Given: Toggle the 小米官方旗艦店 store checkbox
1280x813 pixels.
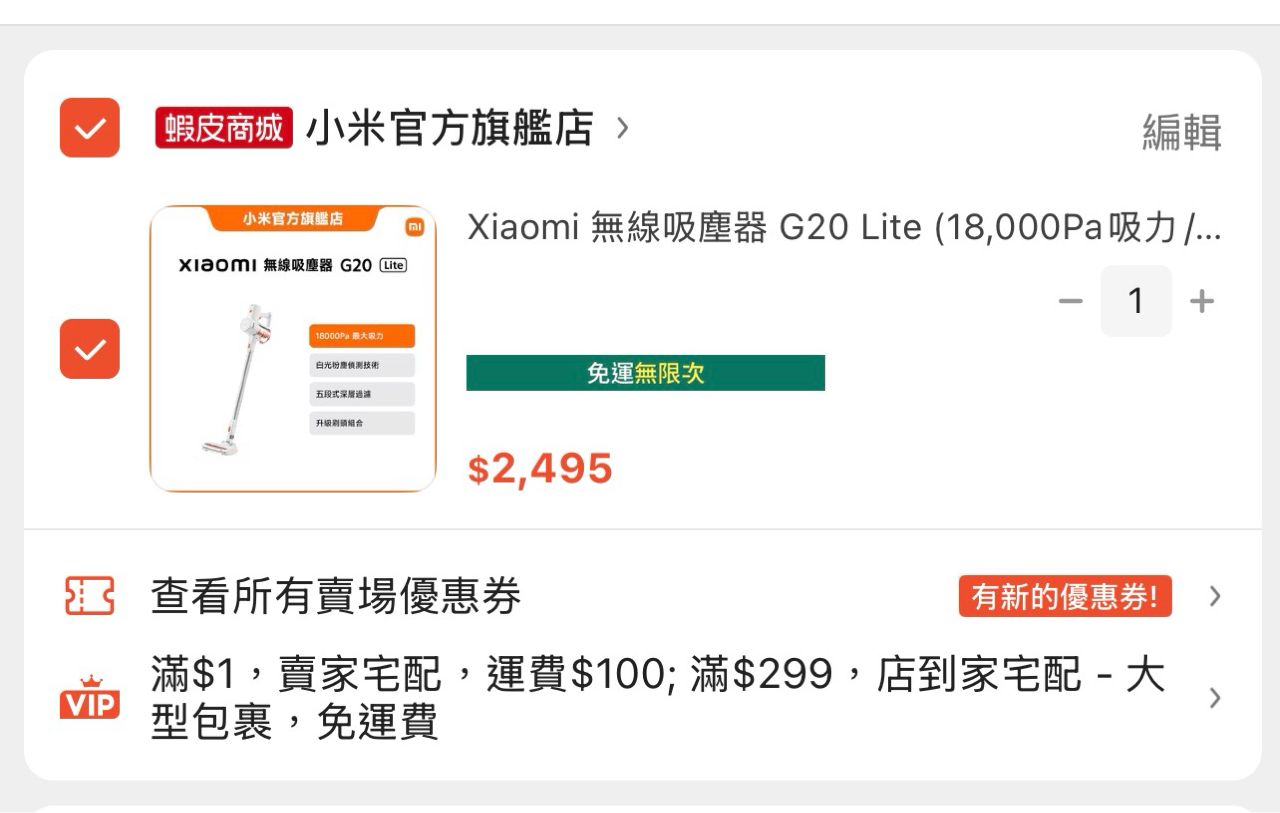Looking at the screenshot, I should click(90, 128).
